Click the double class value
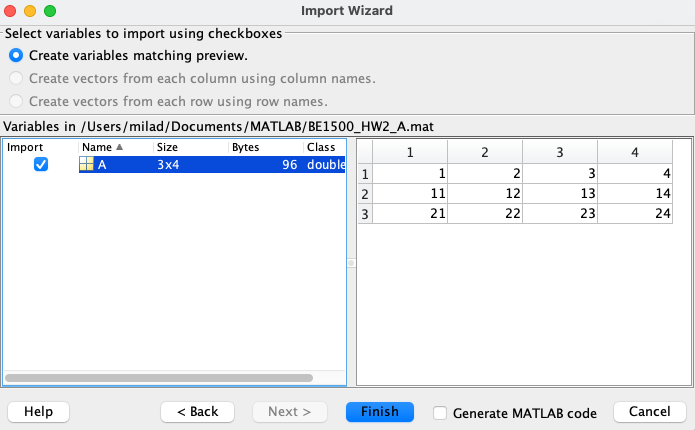Image resolution: width=695 pixels, height=430 pixels. (326, 164)
